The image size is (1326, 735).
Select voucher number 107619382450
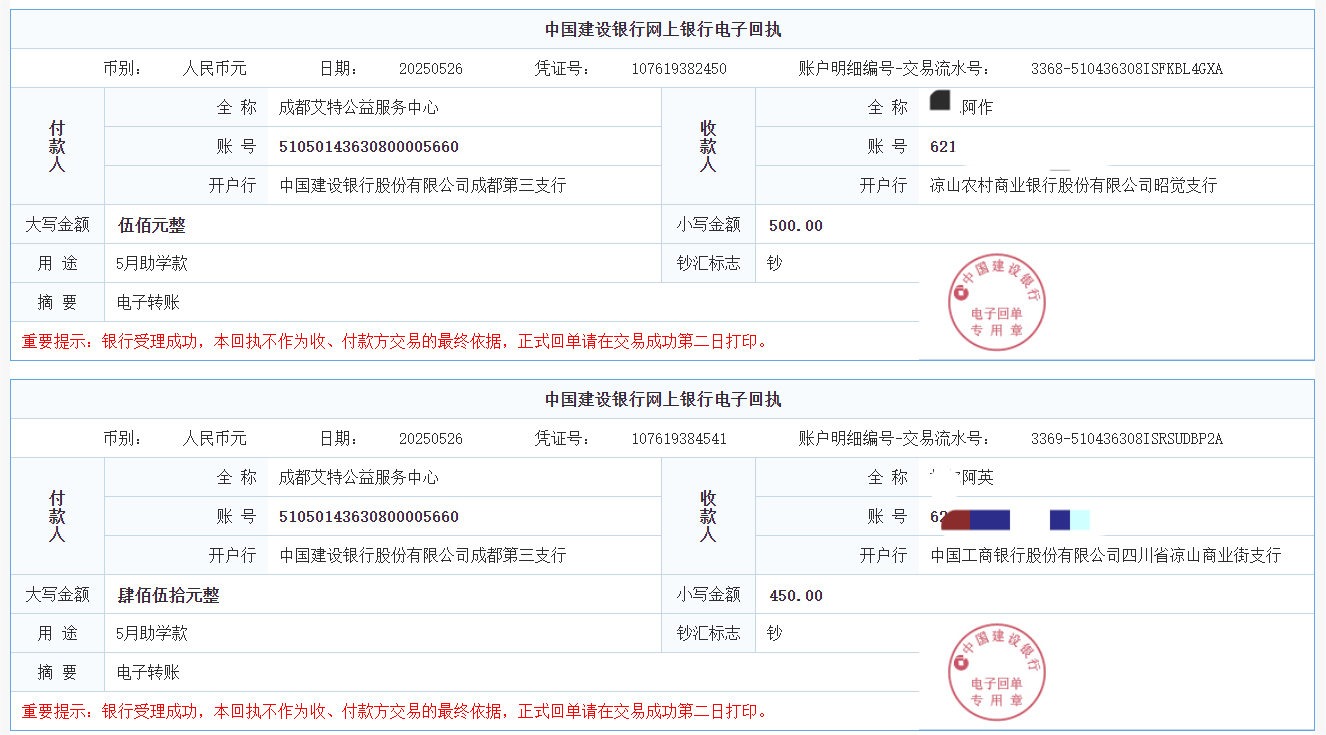point(679,69)
